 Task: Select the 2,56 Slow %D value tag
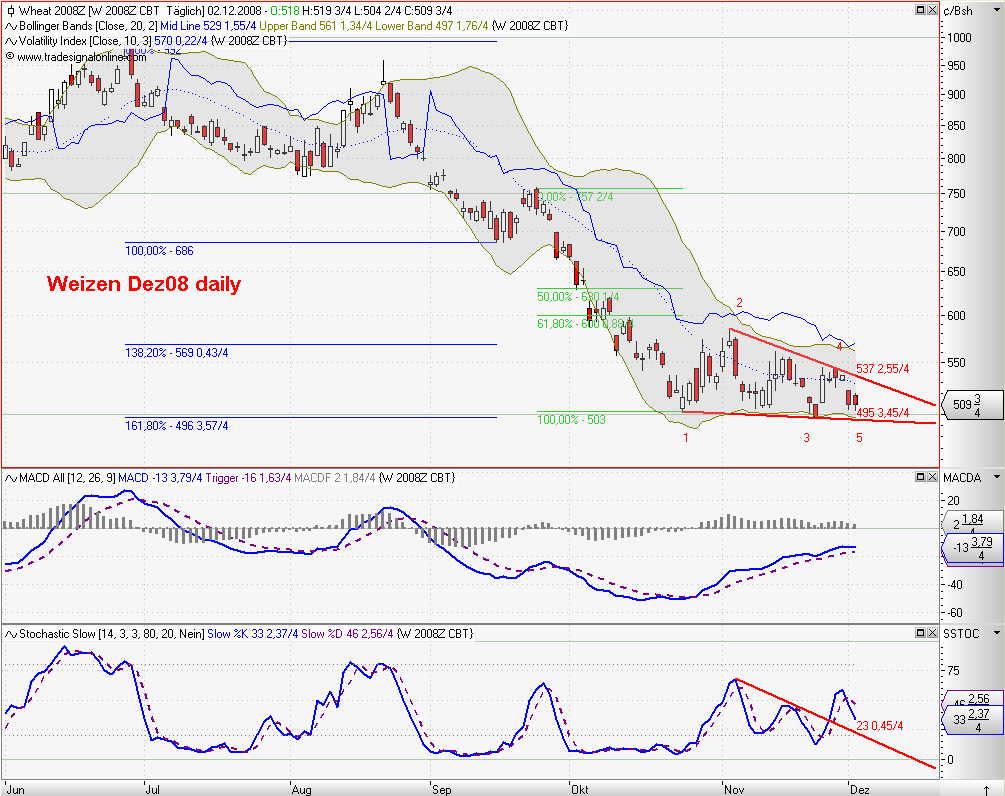(974, 699)
